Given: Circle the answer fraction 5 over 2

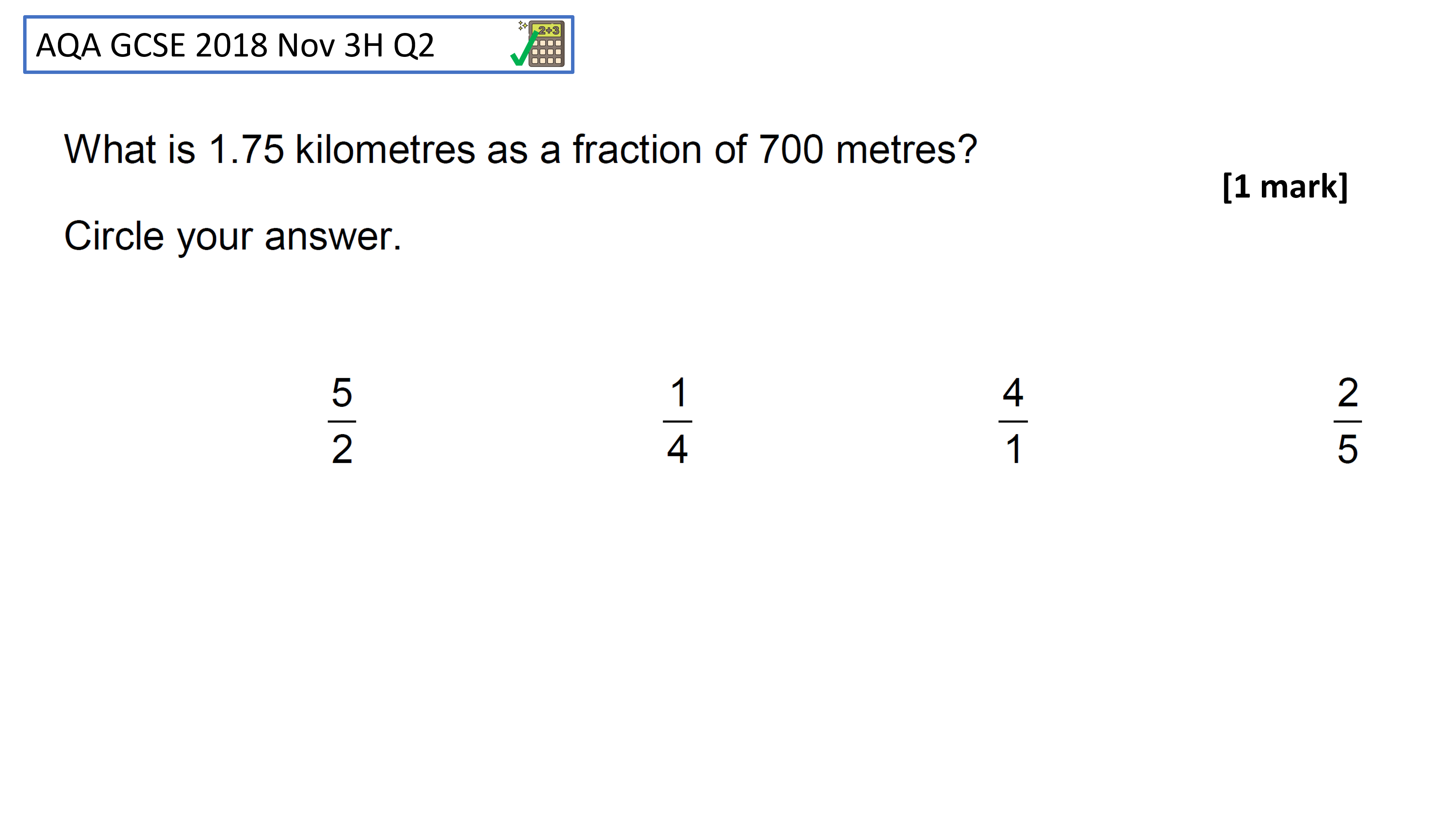Looking at the screenshot, I should pyautogui.click(x=342, y=421).
